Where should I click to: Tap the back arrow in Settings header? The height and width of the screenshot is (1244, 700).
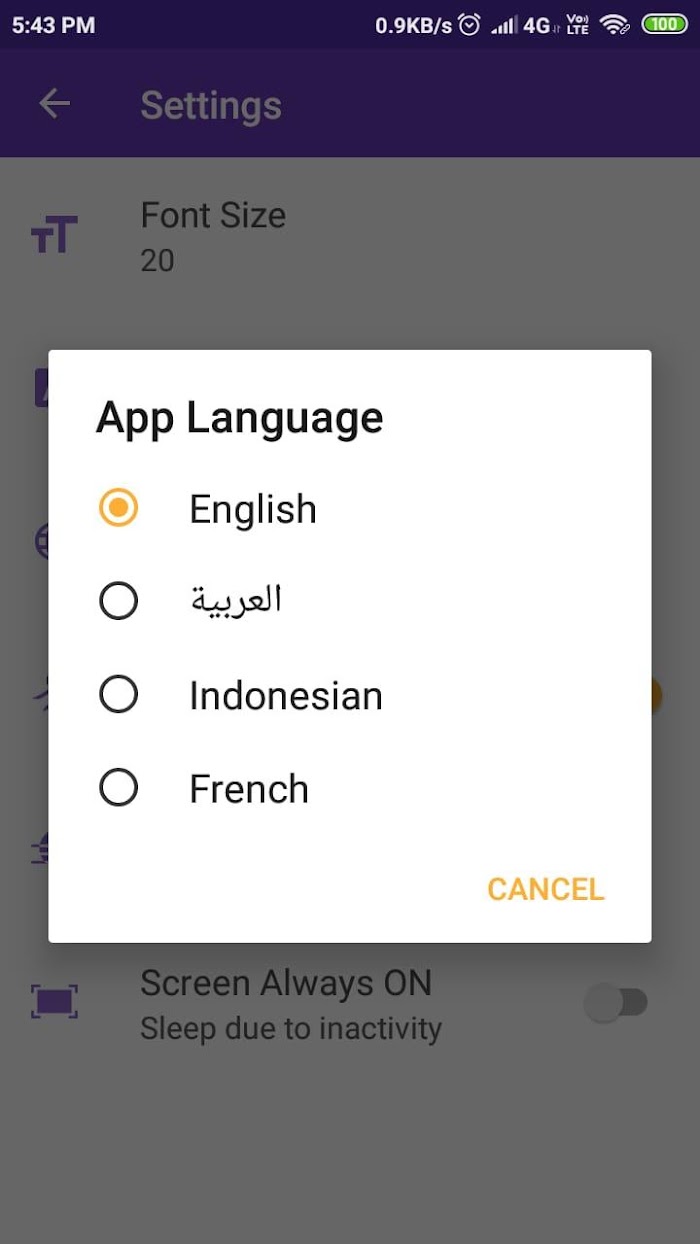pyautogui.click(x=54, y=104)
